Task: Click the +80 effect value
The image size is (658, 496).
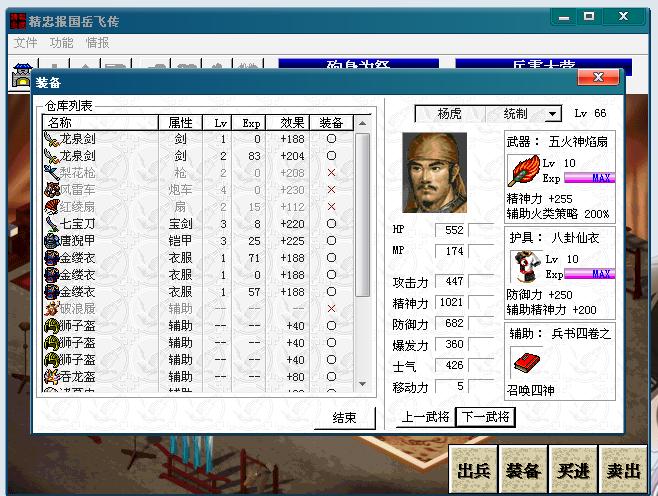Action: click(x=295, y=377)
